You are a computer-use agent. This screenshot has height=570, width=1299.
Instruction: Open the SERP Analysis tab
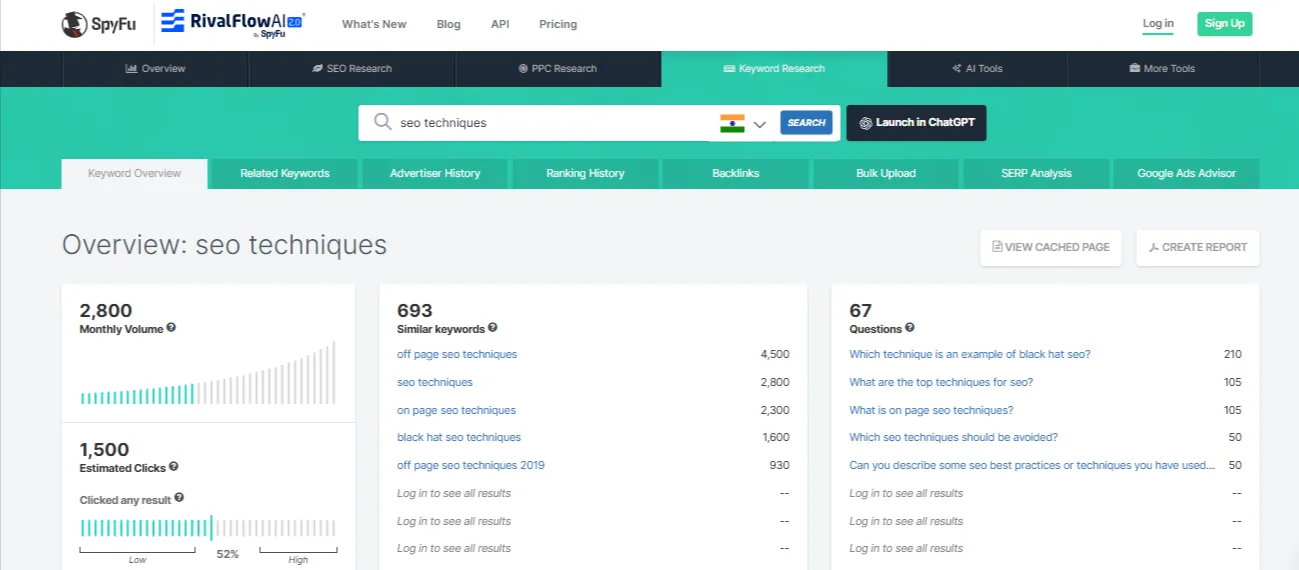click(x=1035, y=173)
